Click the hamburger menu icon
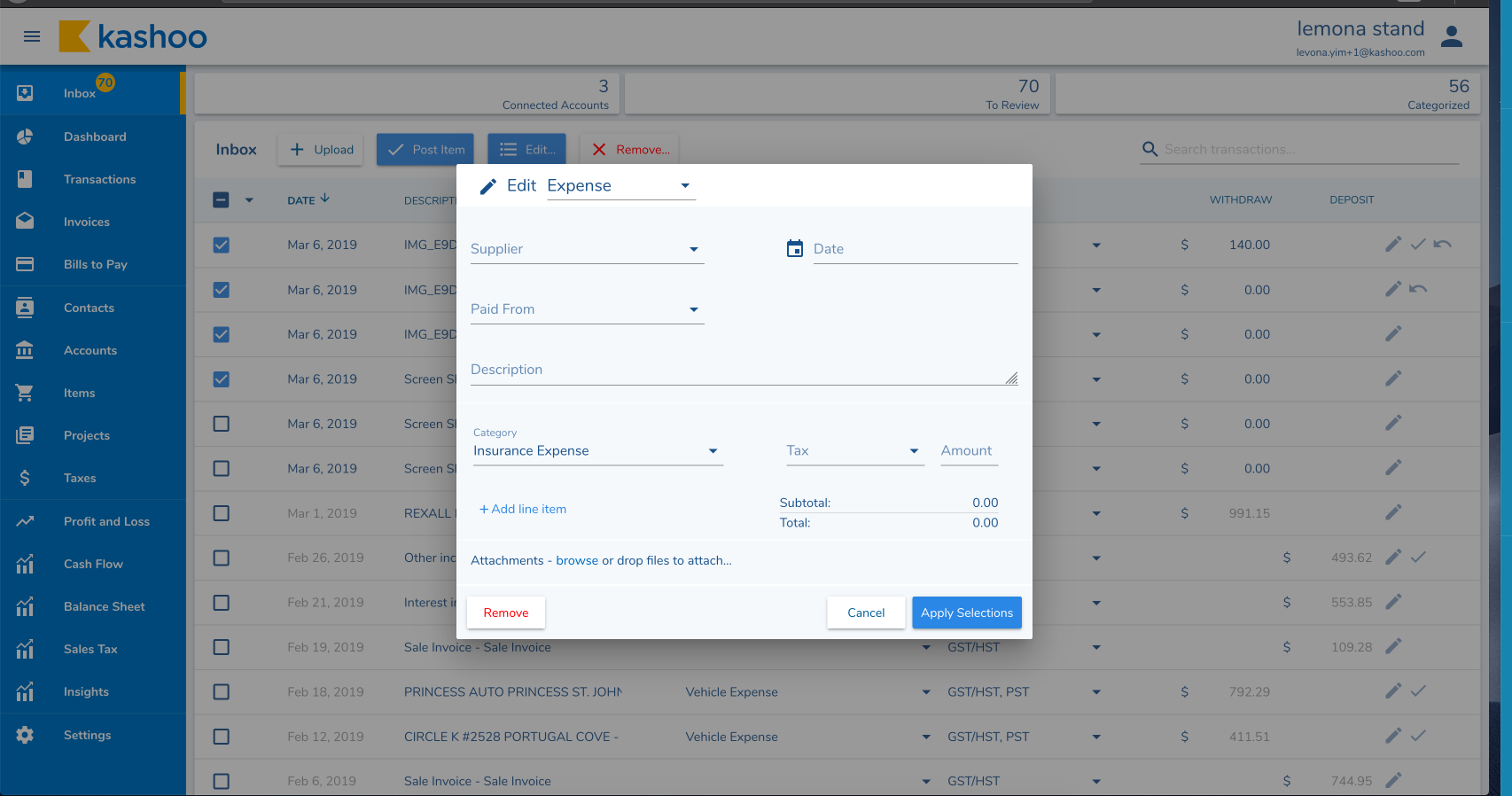 (32, 36)
